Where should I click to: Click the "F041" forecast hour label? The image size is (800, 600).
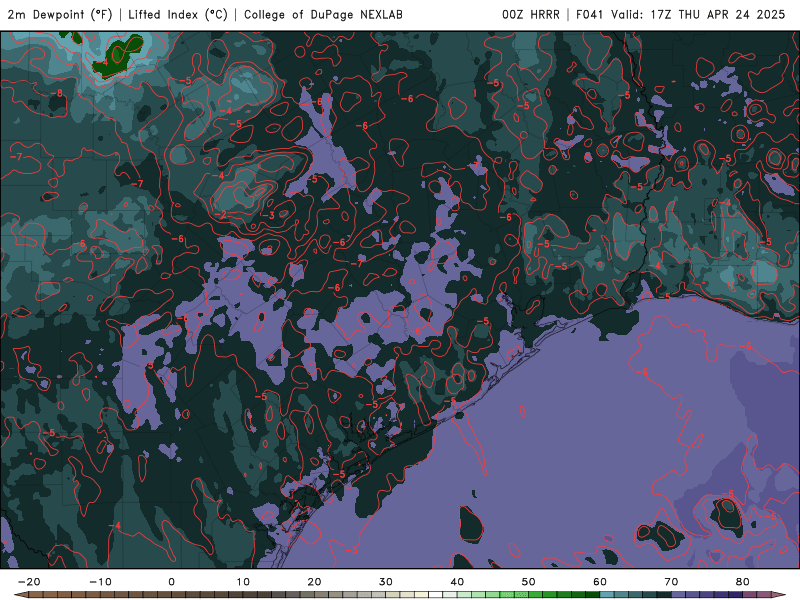[x=590, y=14]
